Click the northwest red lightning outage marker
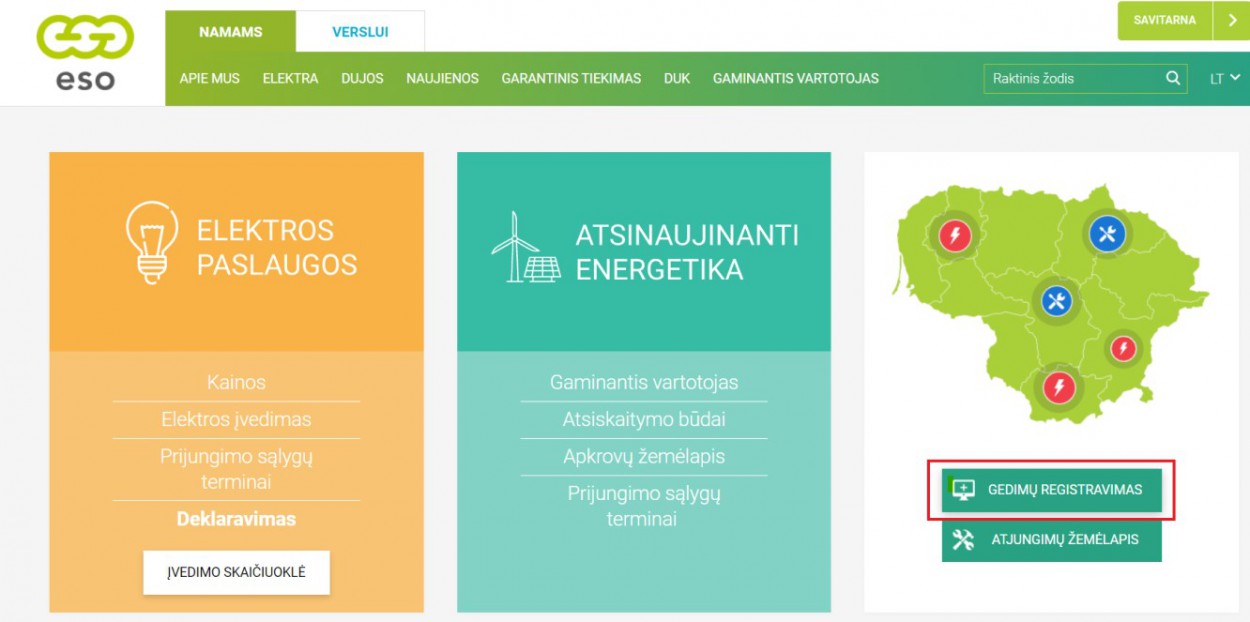 [x=955, y=236]
